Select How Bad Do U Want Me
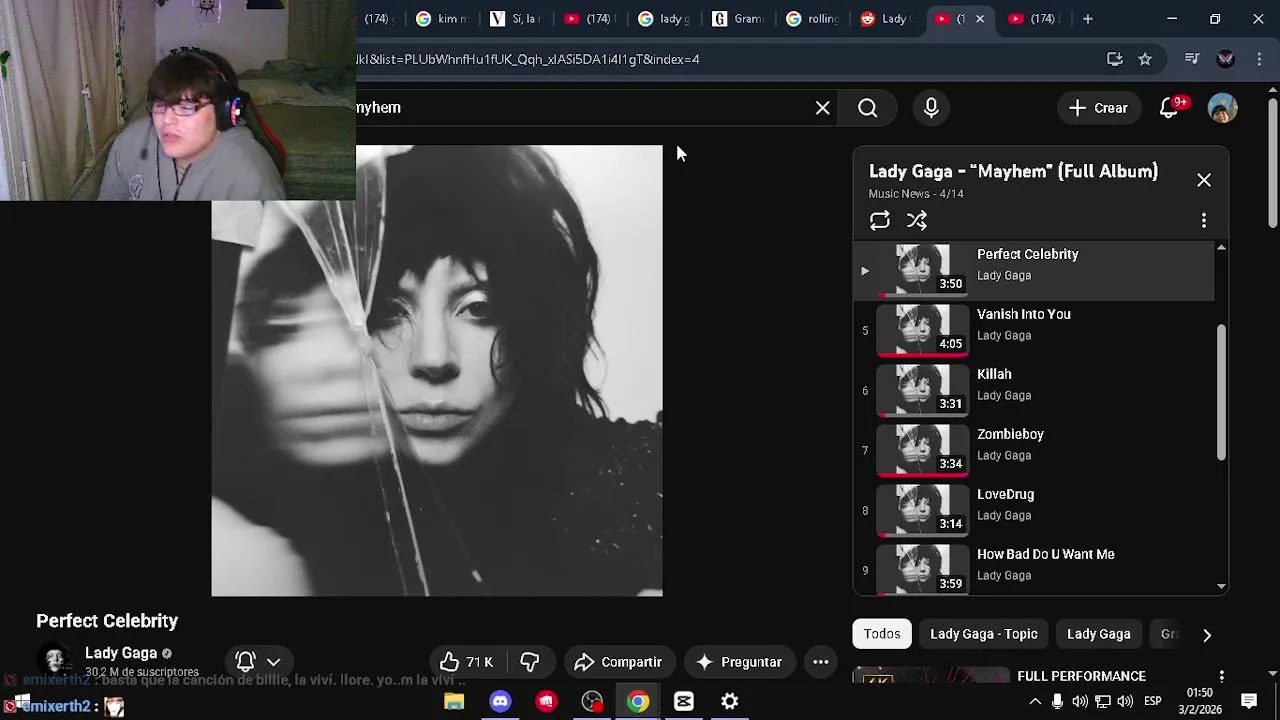 [x=1035, y=569]
